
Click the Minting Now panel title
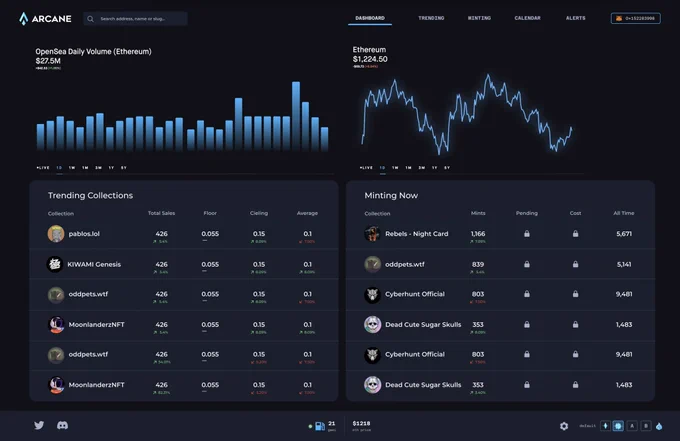tap(391, 196)
